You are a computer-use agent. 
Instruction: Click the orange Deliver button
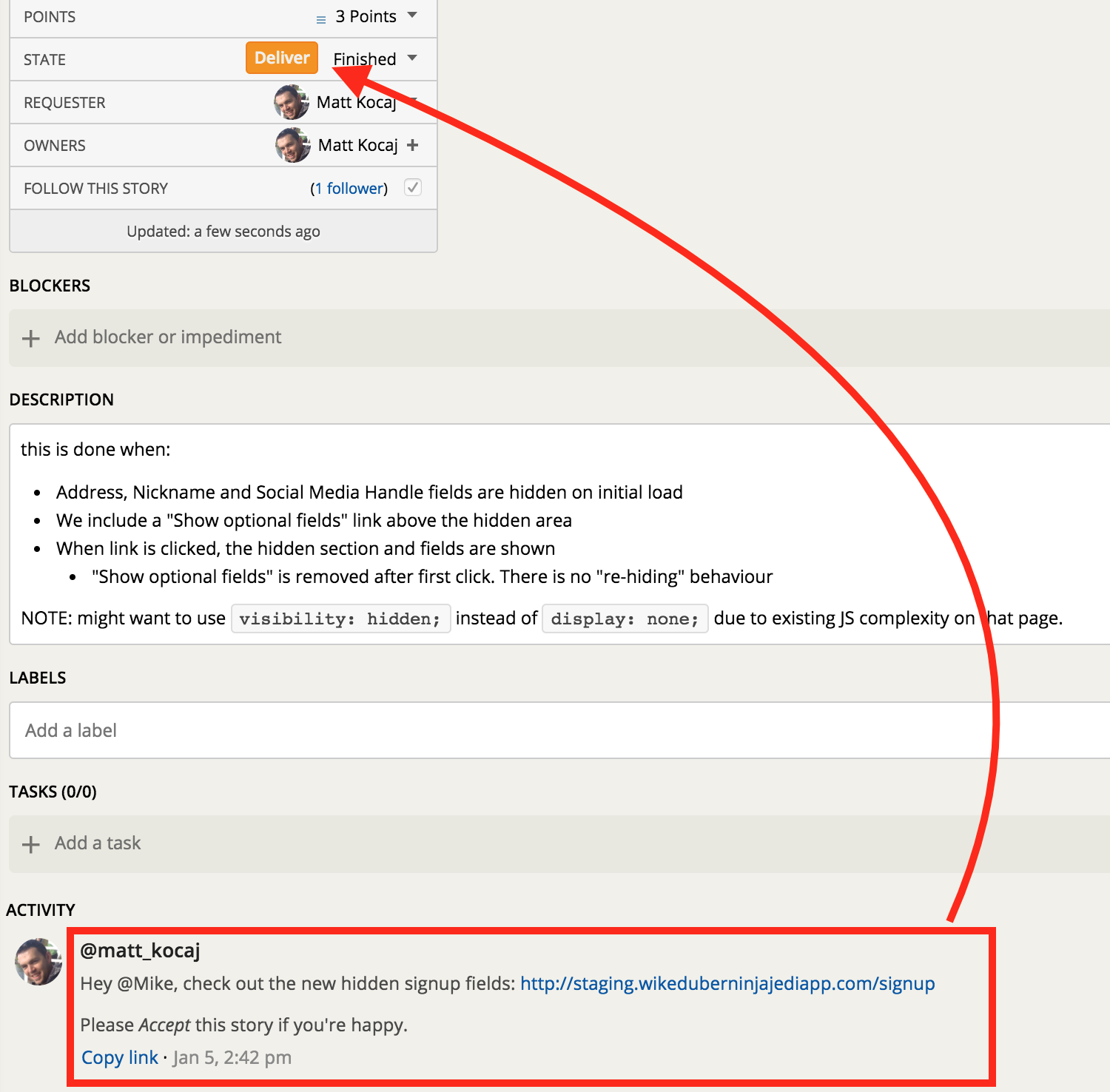tap(282, 58)
